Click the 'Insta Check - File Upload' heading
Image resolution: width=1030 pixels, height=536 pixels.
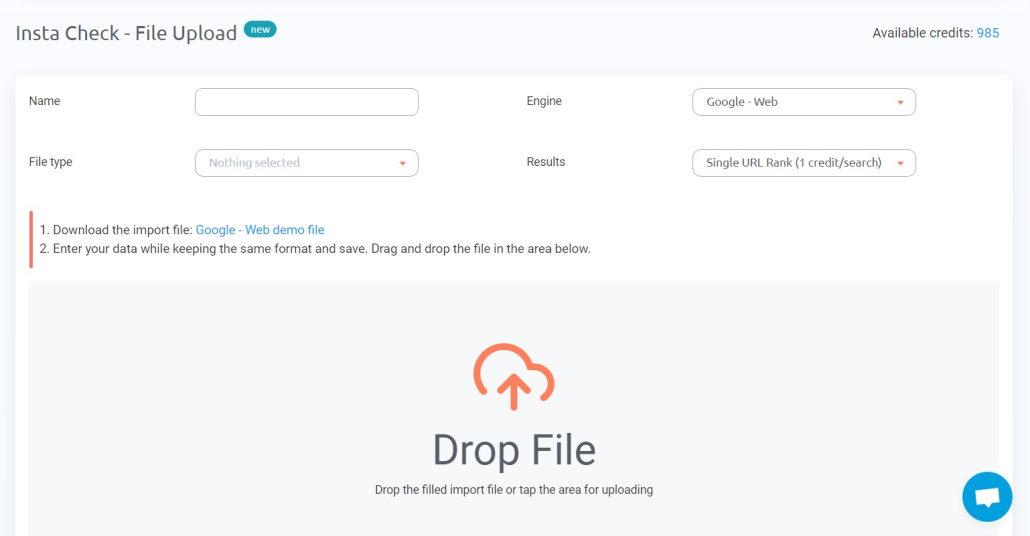pyautogui.click(x=126, y=33)
